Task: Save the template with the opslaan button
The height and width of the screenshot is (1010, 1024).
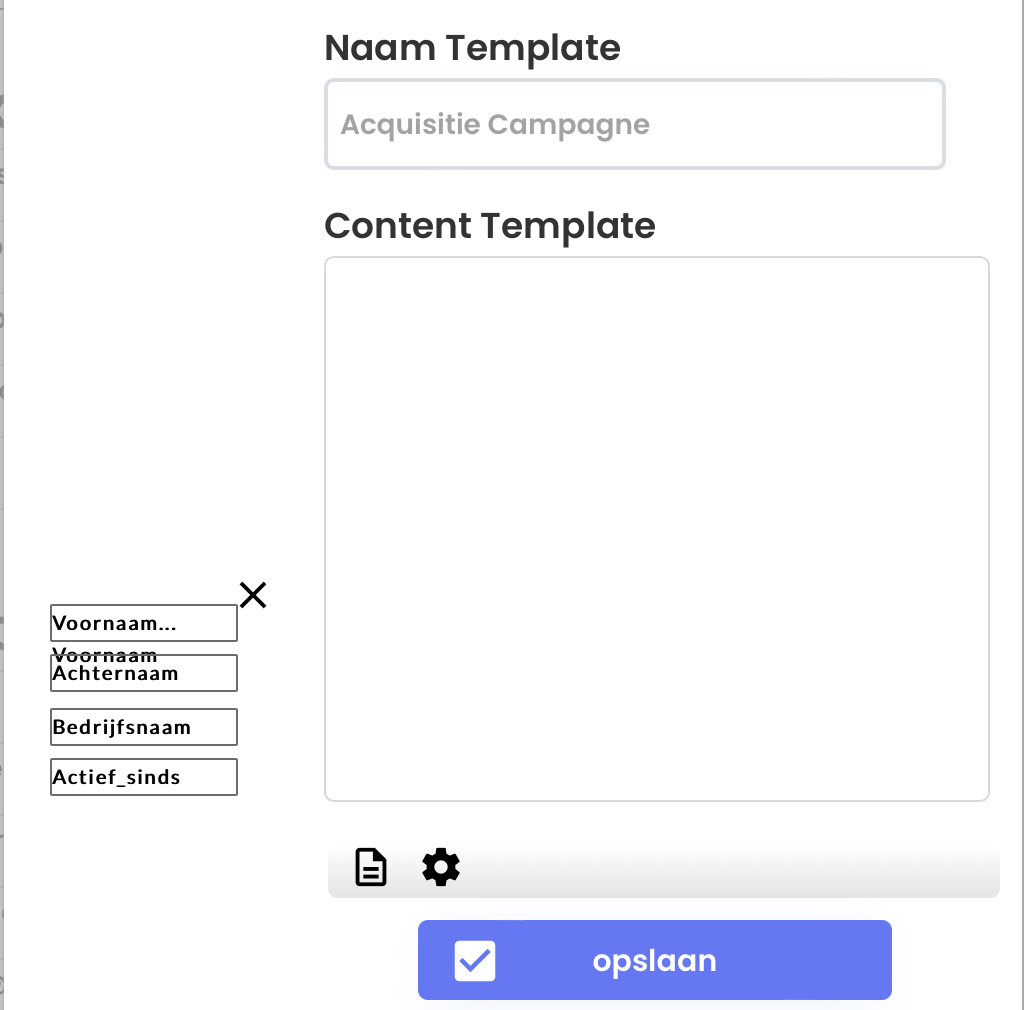Action: click(654, 960)
